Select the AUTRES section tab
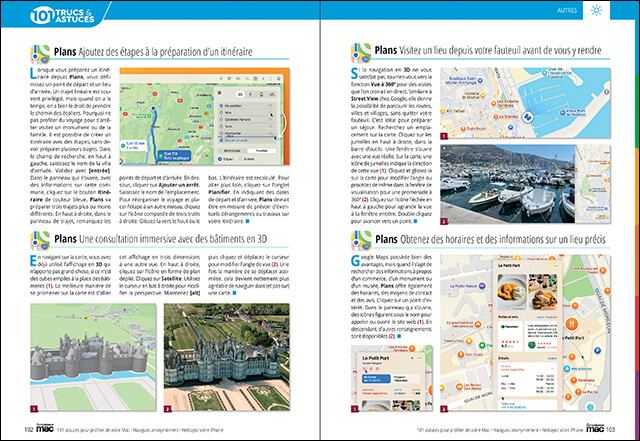 [567, 10]
